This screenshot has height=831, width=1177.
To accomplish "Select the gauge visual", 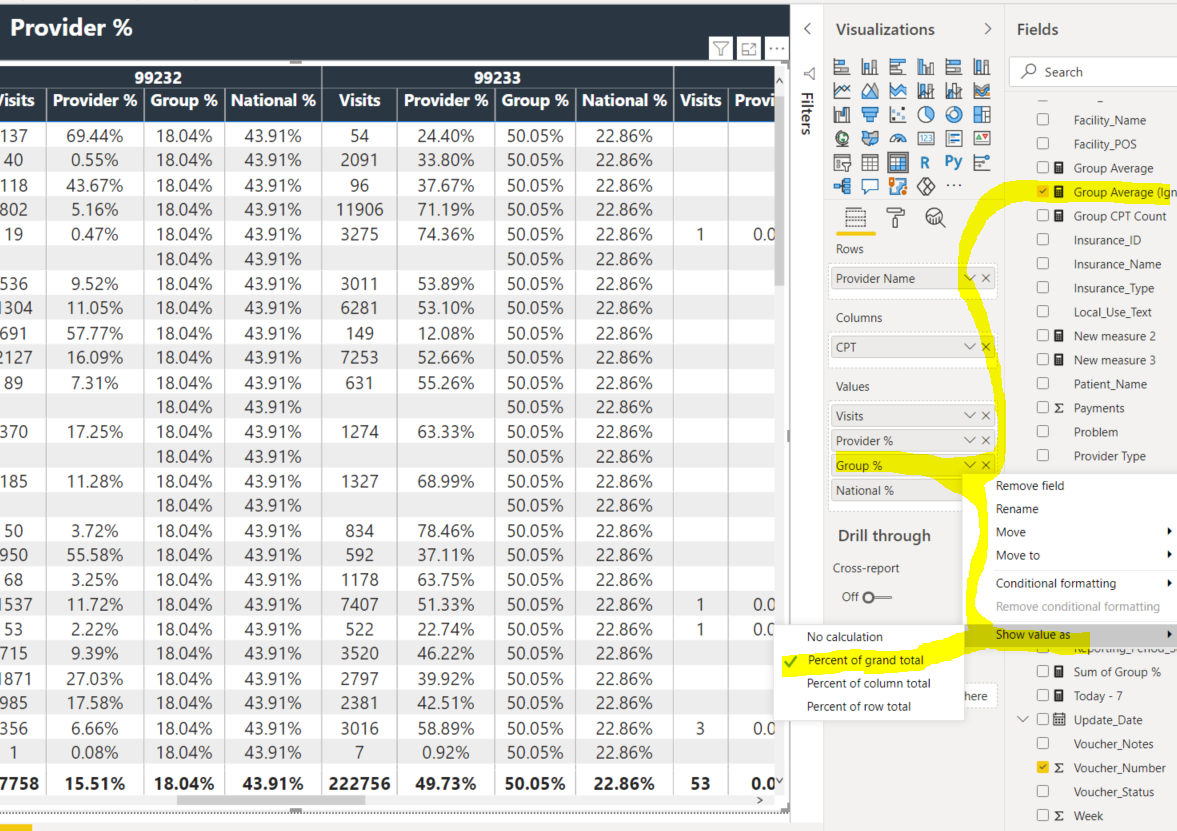I will tap(897, 139).
